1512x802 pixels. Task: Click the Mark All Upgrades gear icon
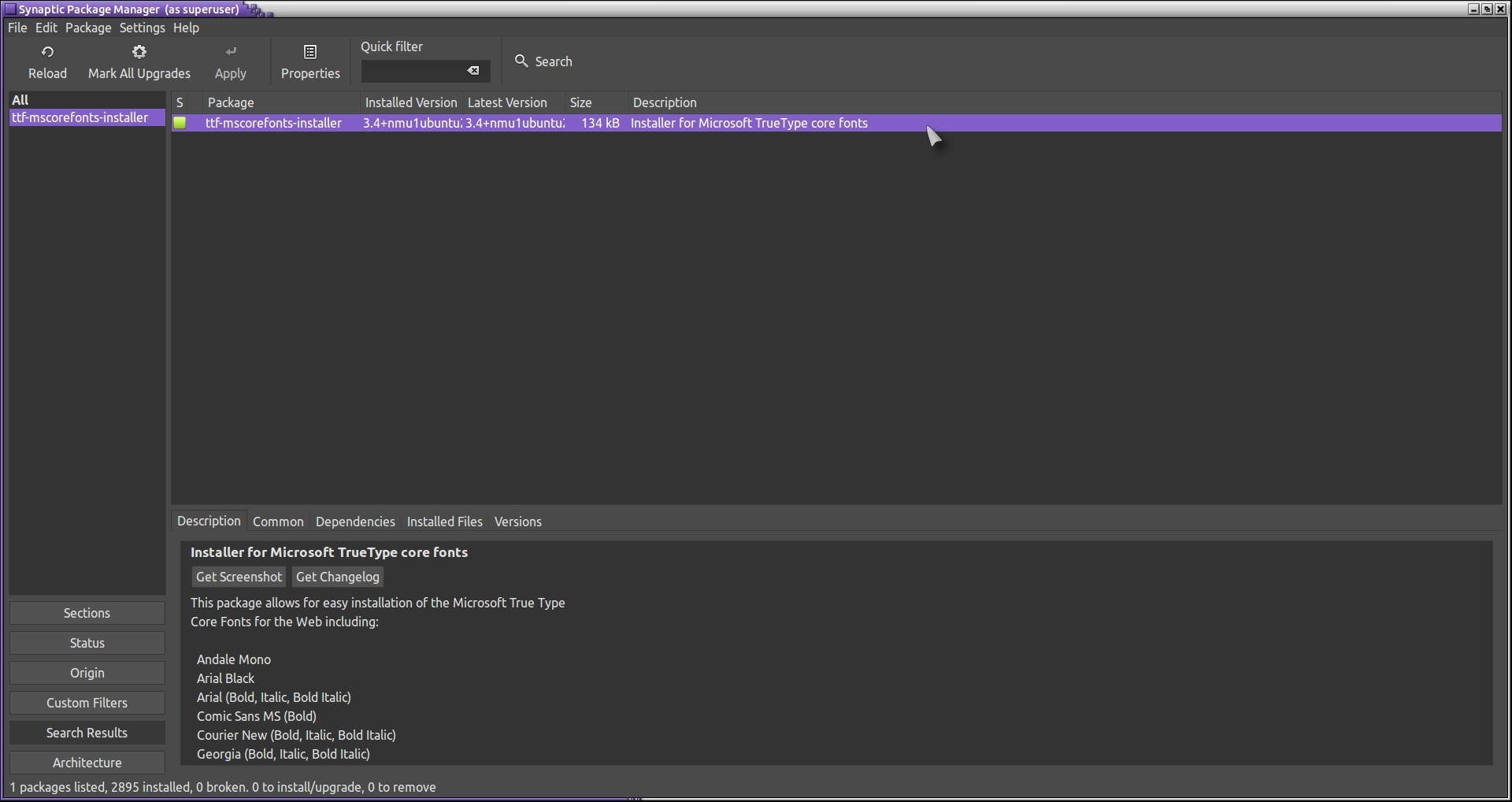[139, 52]
